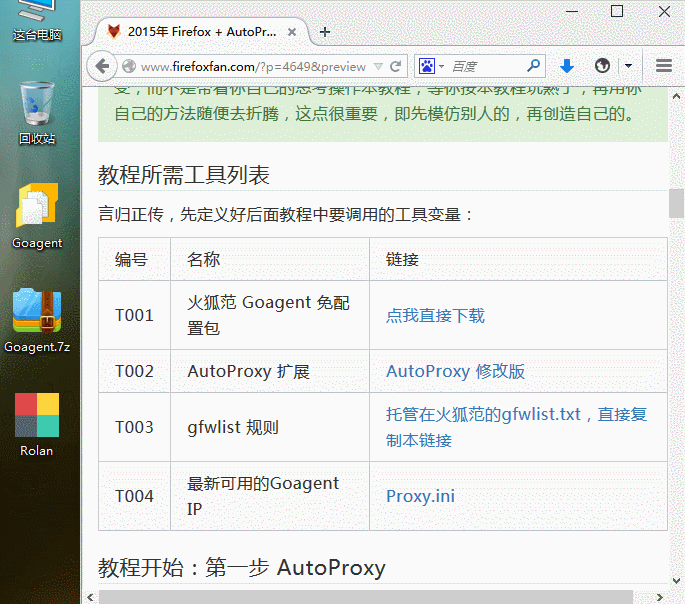Click the 教程开始：第一步 AutoProxy heading
The height and width of the screenshot is (604, 685).
point(242,568)
